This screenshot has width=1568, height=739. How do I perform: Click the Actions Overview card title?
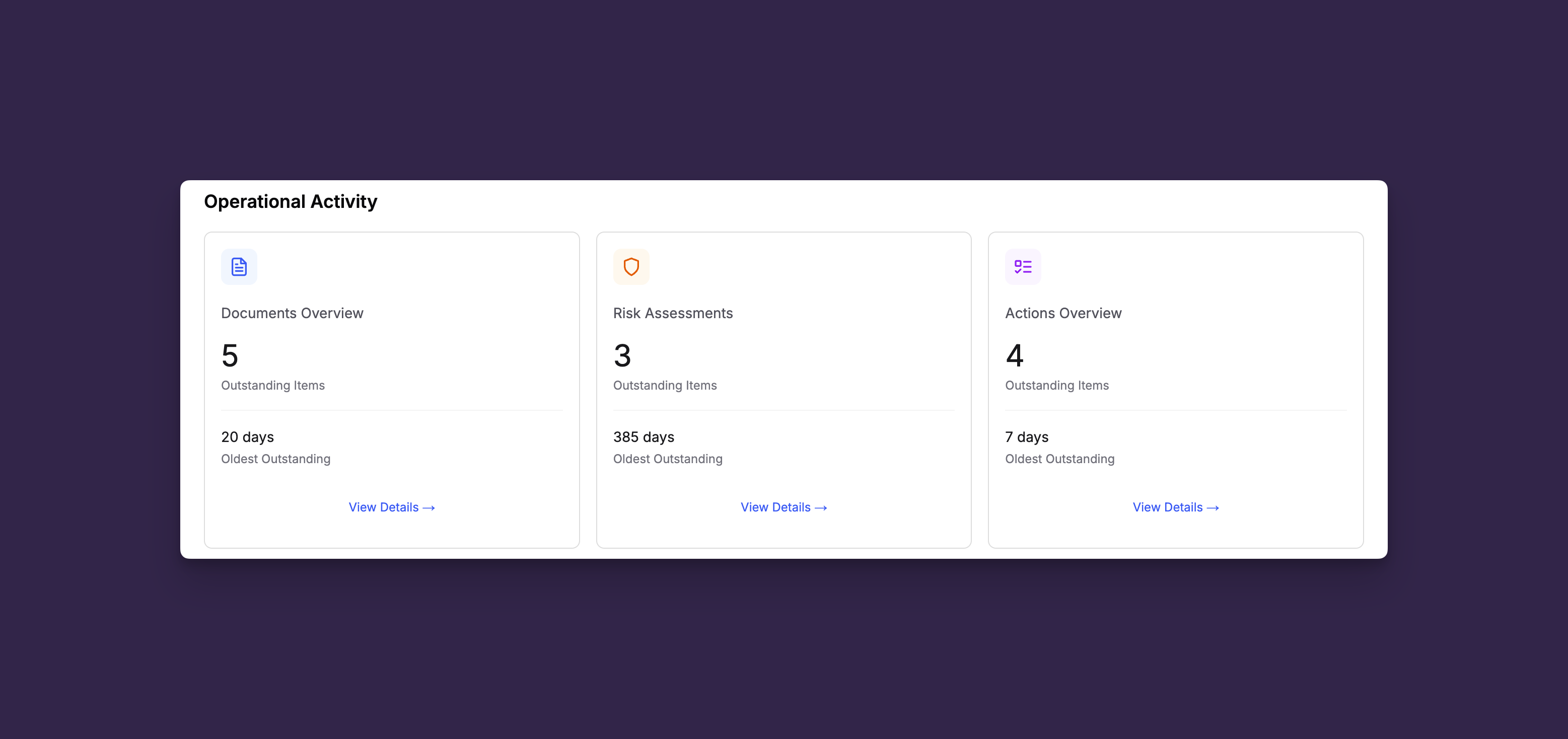[x=1063, y=313]
